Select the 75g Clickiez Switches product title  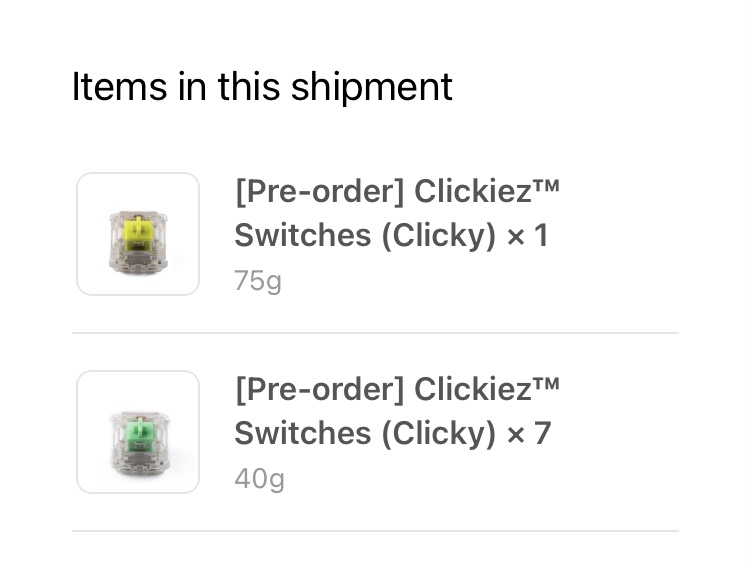click(x=397, y=213)
